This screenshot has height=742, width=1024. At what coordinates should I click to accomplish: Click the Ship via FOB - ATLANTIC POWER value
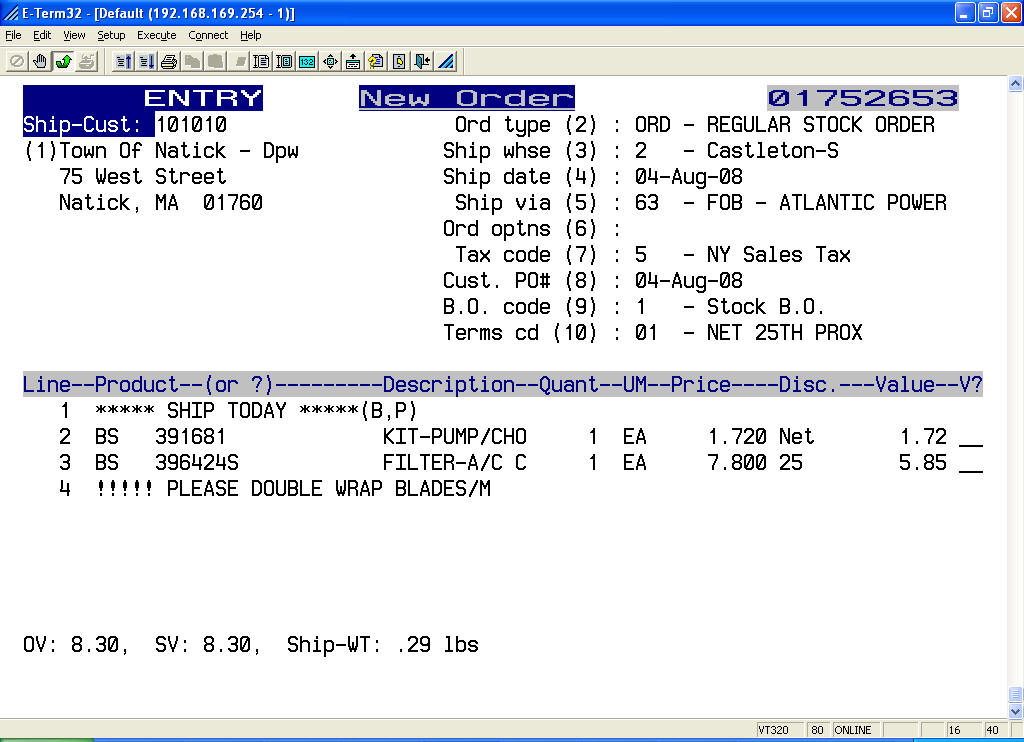click(x=827, y=202)
